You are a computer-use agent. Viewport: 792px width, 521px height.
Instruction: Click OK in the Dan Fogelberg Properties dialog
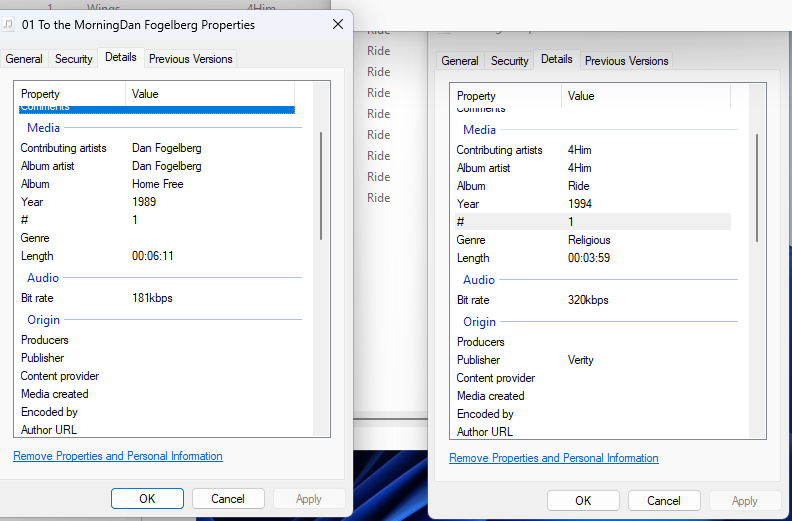[x=147, y=499]
